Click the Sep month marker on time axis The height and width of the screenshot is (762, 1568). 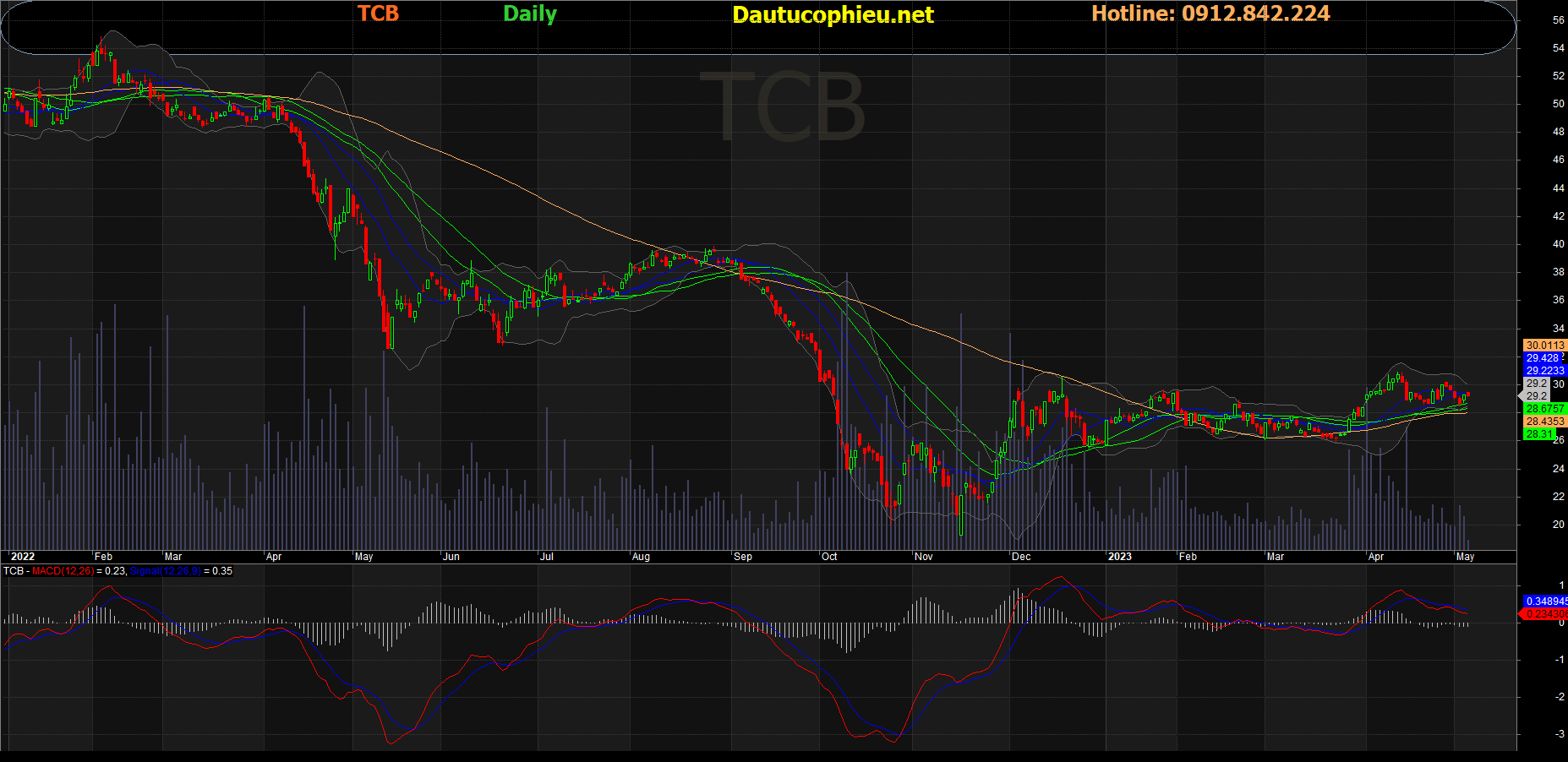coord(743,557)
